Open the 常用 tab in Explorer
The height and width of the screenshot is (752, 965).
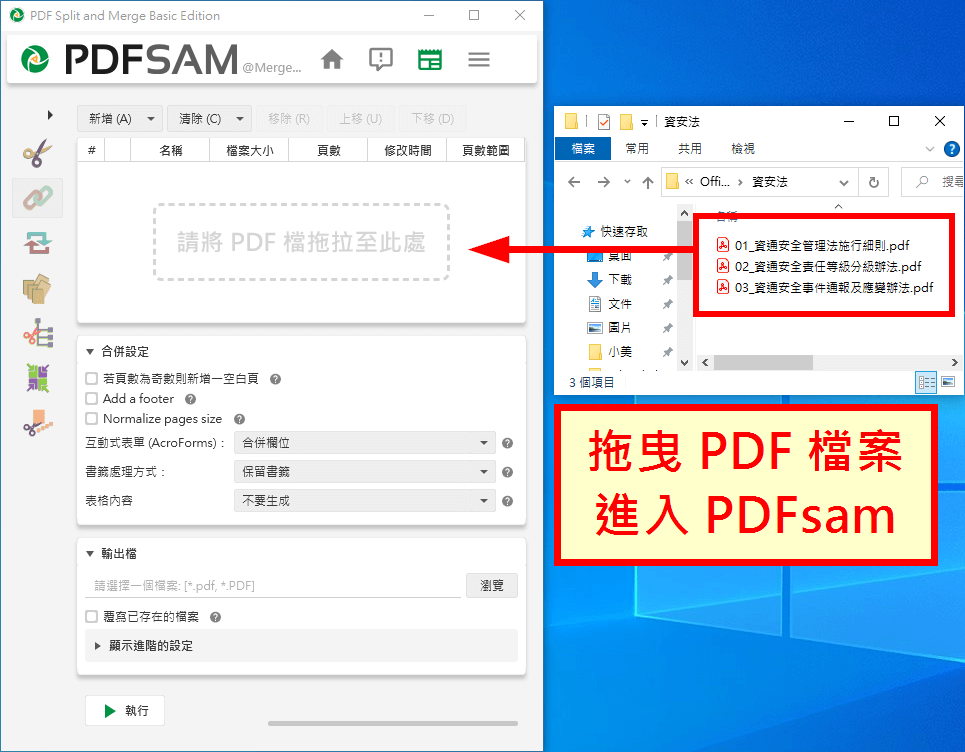tap(637, 148)
